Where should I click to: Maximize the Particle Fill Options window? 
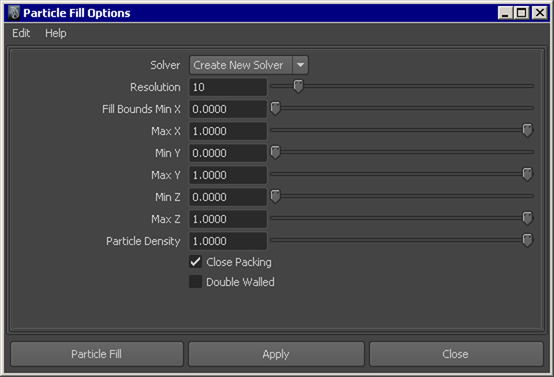[x=522, y=13]
